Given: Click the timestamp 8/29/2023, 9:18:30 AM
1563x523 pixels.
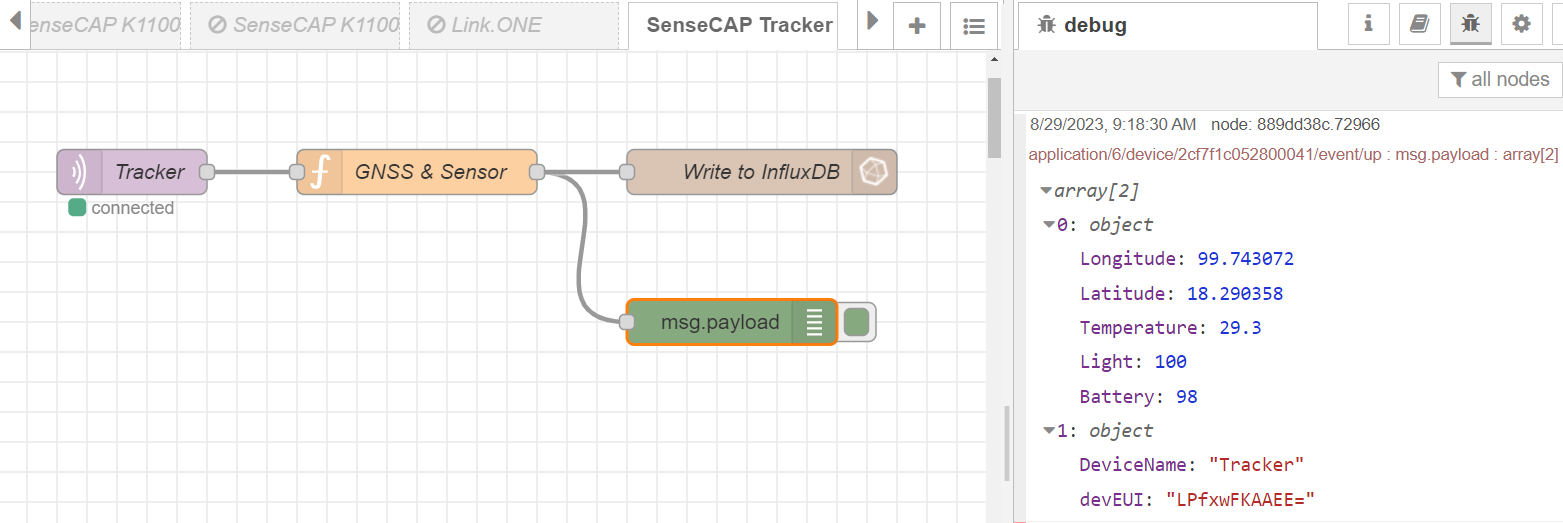Looking at the screenshot, I should coord(1112,125).
